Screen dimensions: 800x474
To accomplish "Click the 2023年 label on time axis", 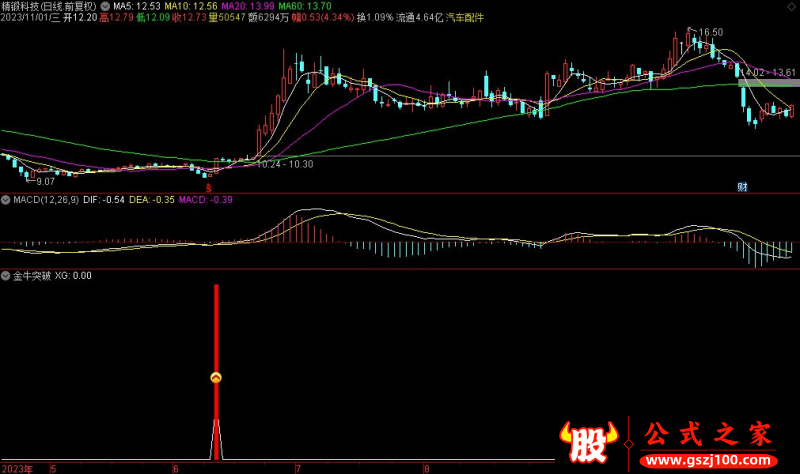I will [17, 468].
